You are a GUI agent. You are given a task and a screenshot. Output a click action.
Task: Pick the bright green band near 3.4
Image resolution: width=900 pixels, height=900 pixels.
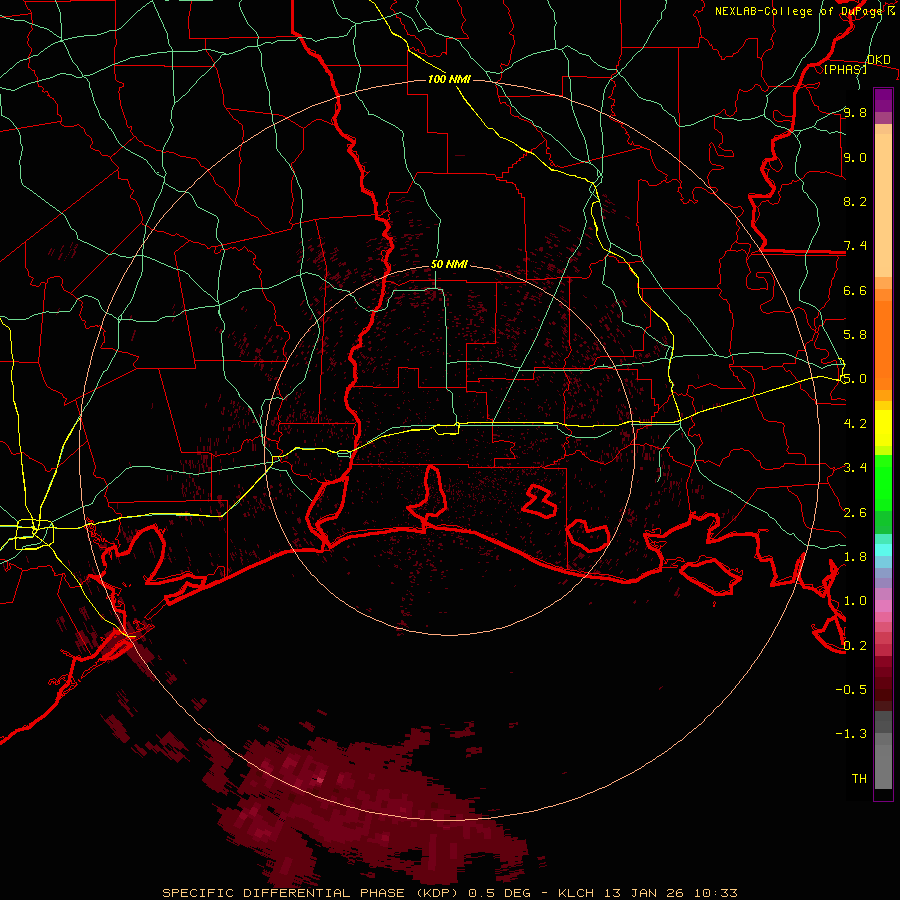pos(883,483)
